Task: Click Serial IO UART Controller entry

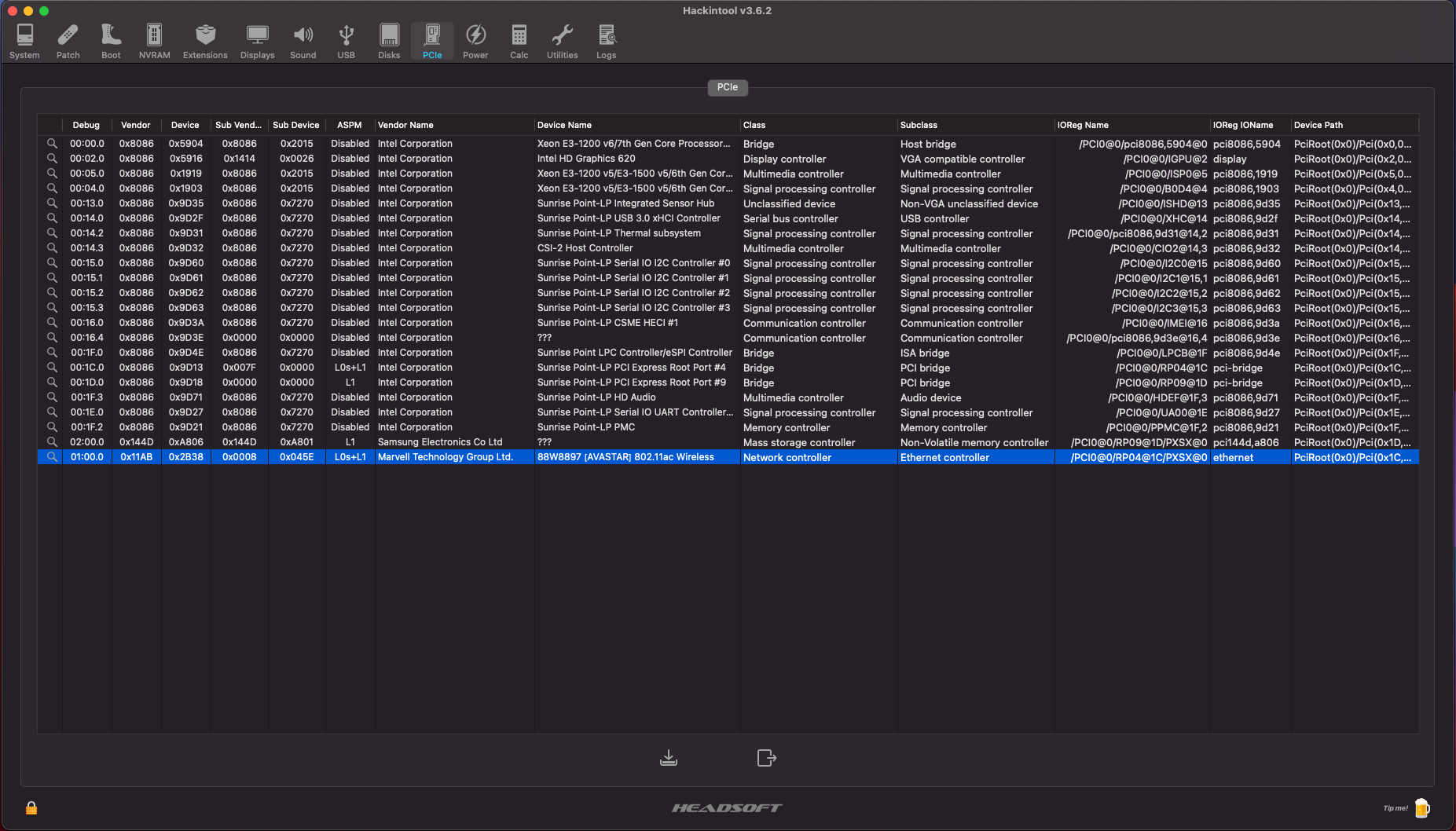Action: [x=635, y=412]
